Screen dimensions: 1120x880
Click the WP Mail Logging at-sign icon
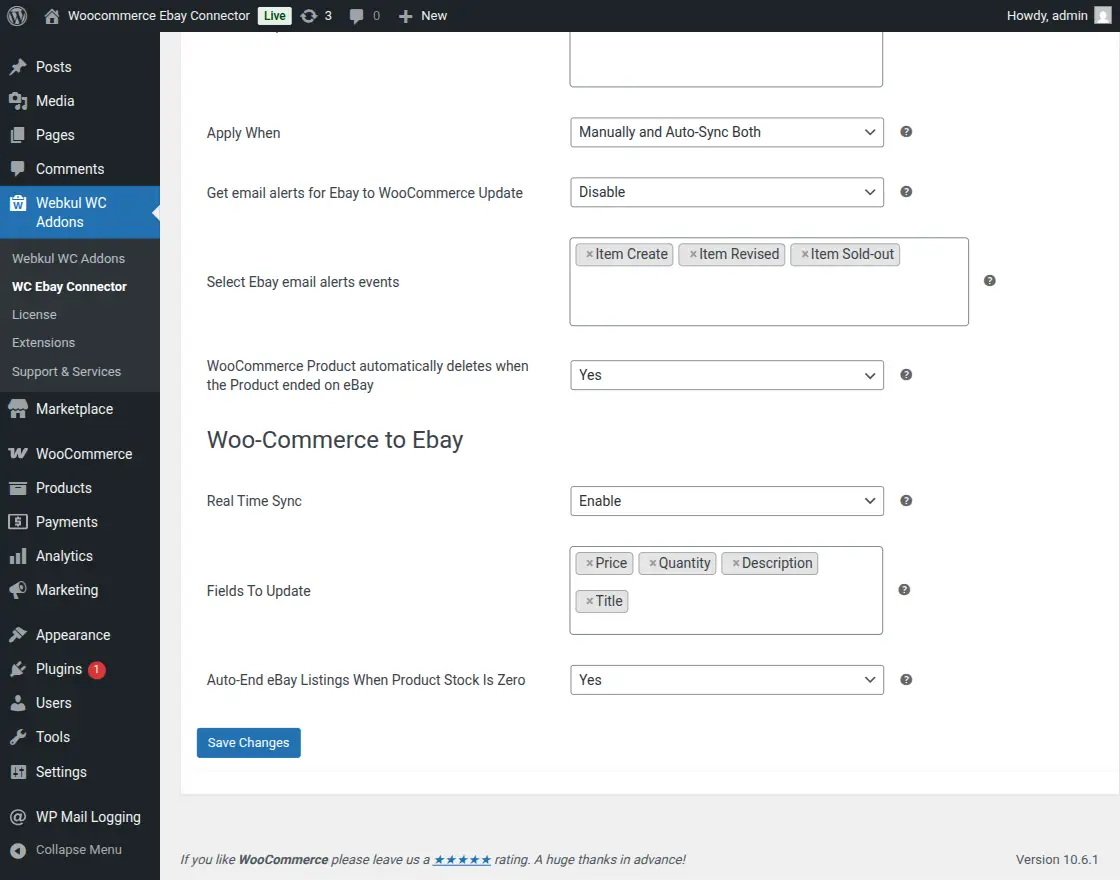(x=18, y=817)
